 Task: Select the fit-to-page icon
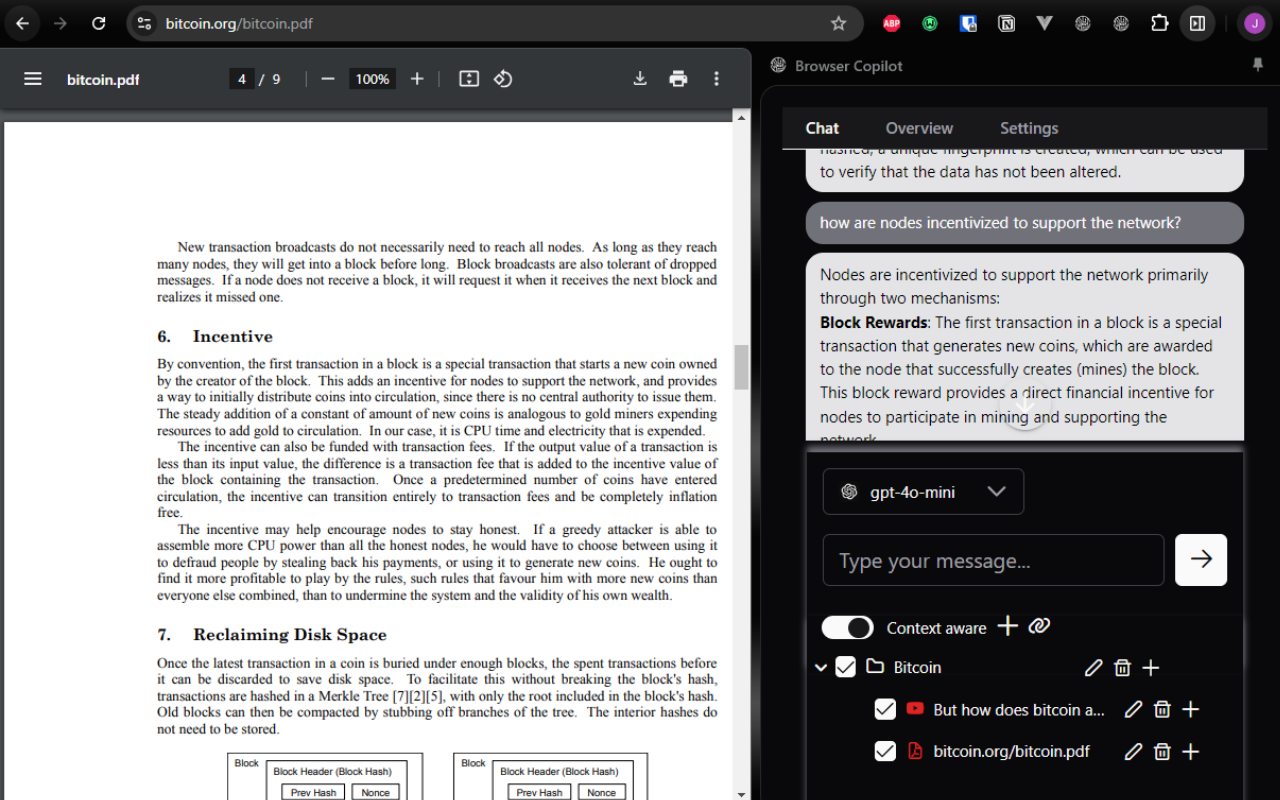point(468,78)
